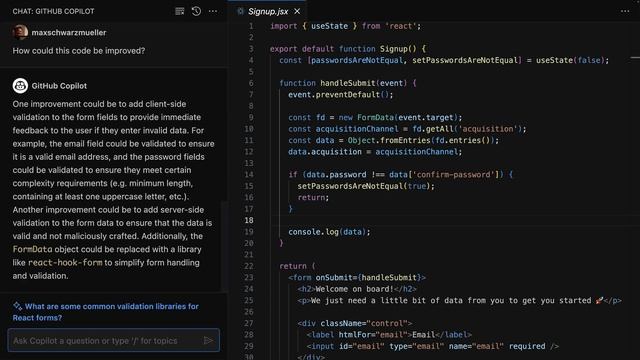640x360 pixels.
Task: Click the maxschwarzmueller avatar
Action: click(x=20, y=32)
